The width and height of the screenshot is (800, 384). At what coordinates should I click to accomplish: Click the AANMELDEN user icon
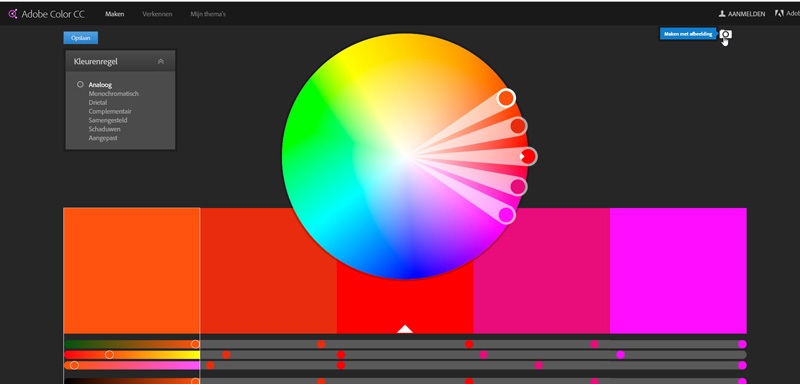click(722, 14)
